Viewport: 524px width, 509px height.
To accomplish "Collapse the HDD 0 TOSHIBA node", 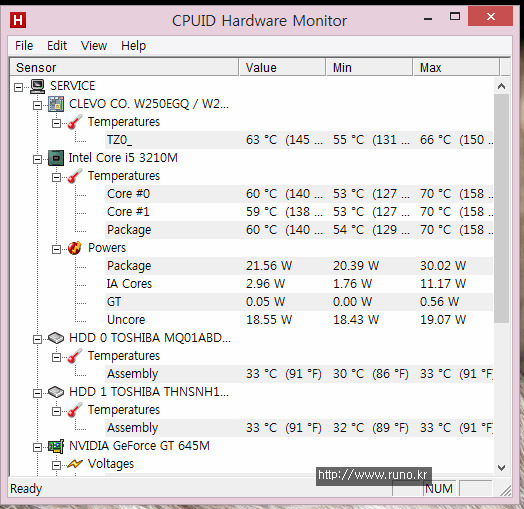I will click(37, 339).
